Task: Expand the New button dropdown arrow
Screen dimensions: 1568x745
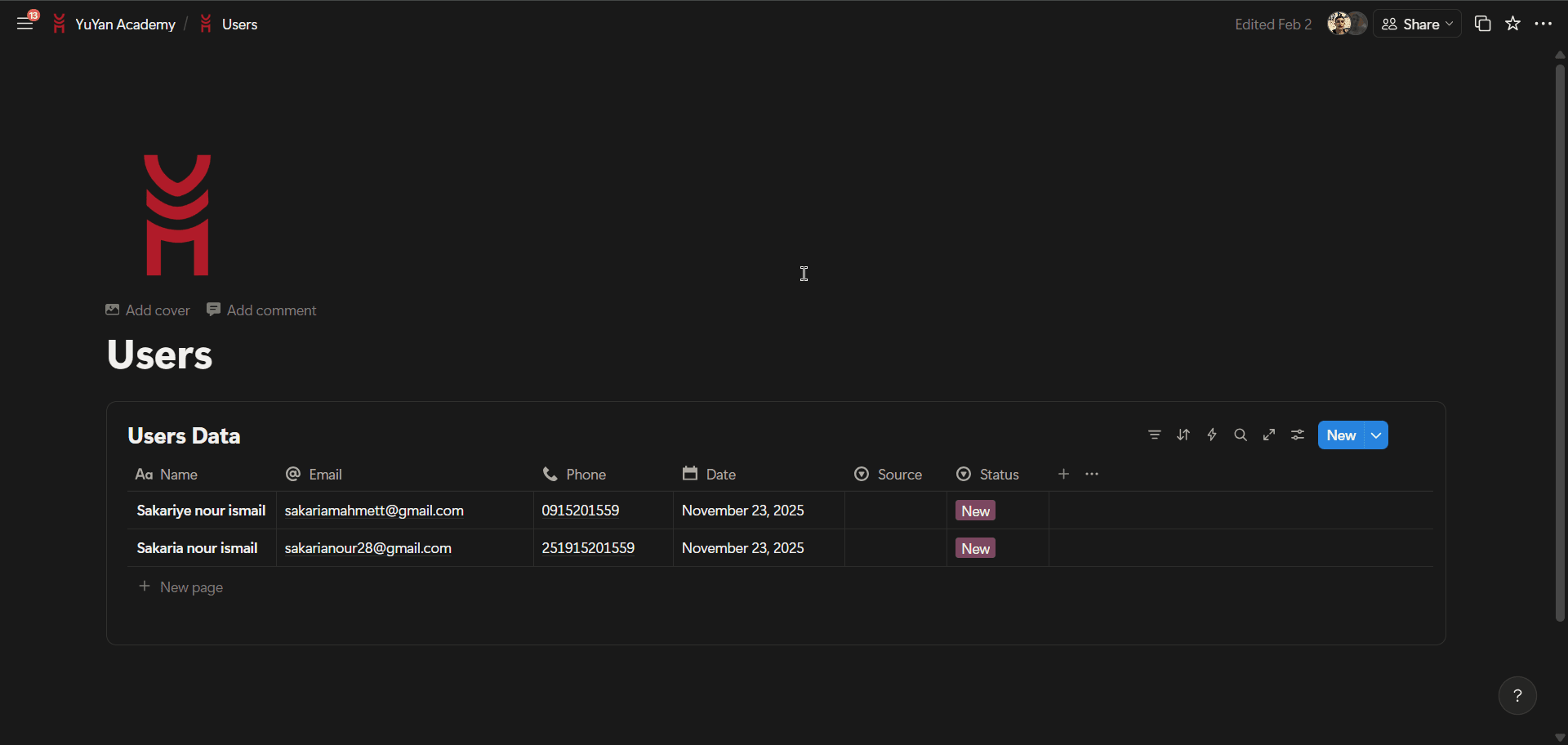Action: click(x=1376, y=435)
